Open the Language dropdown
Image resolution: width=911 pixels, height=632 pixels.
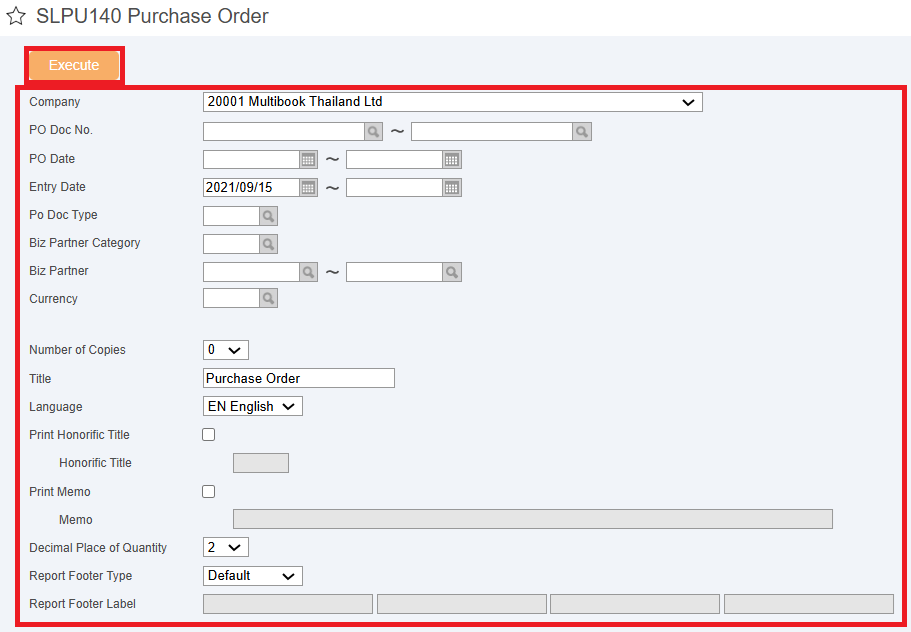[253, 406]
